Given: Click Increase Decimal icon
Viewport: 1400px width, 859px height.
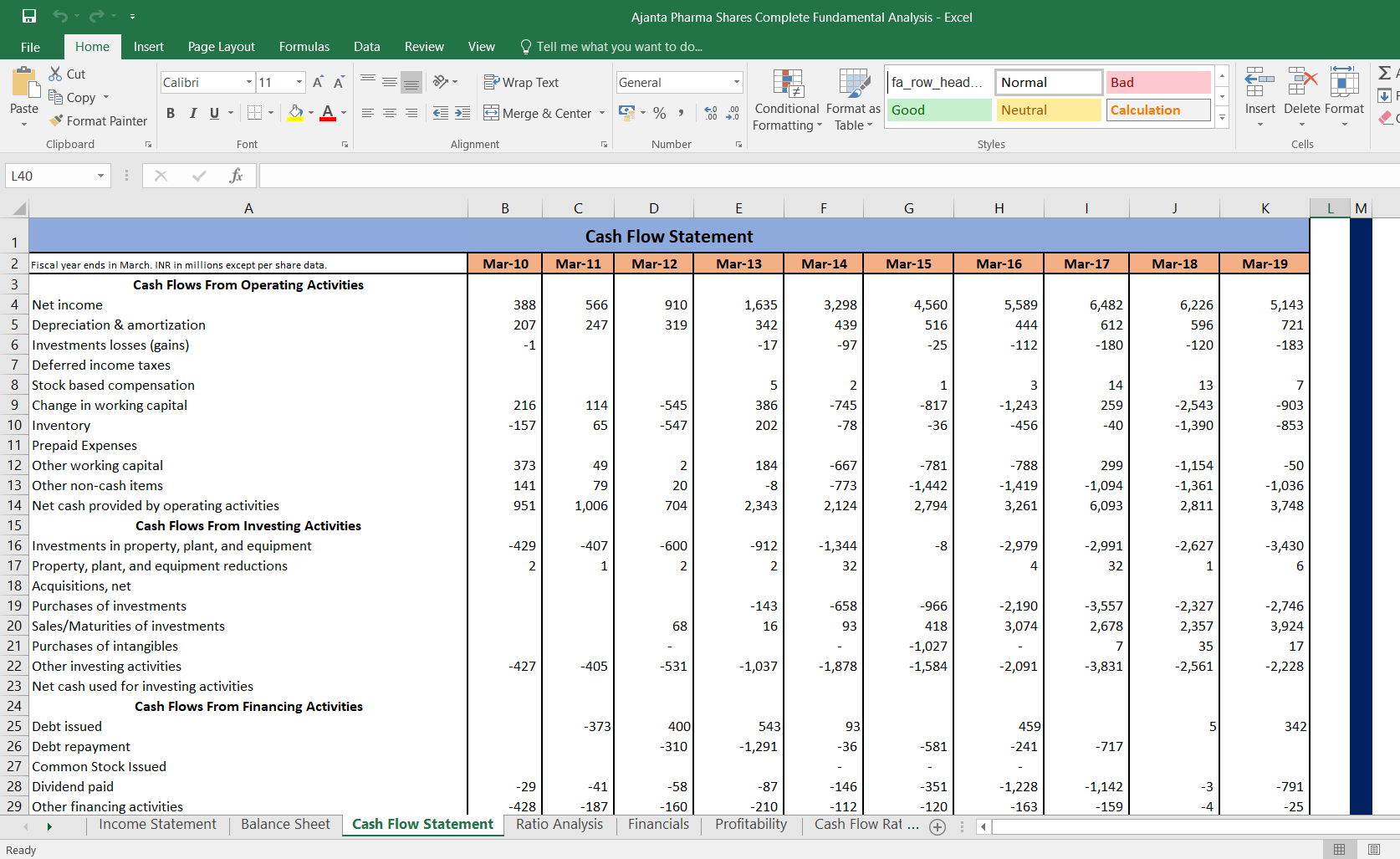Looking at the screenshot, I should click(x=711, y=113).
